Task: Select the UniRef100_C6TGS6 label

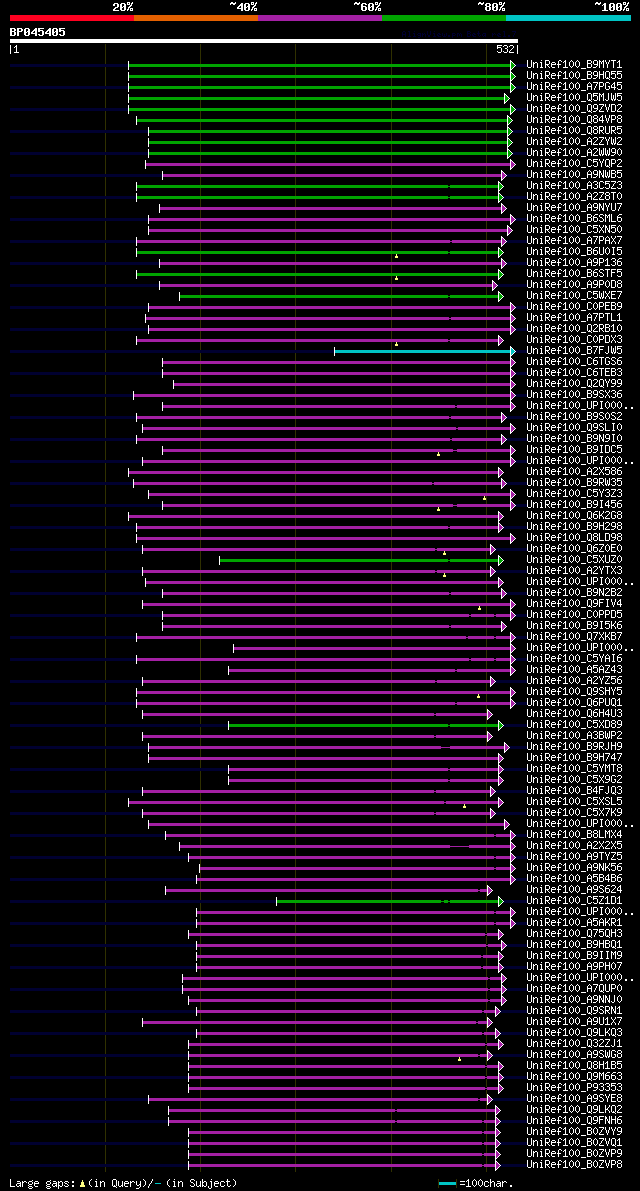Action: (574, 362)
